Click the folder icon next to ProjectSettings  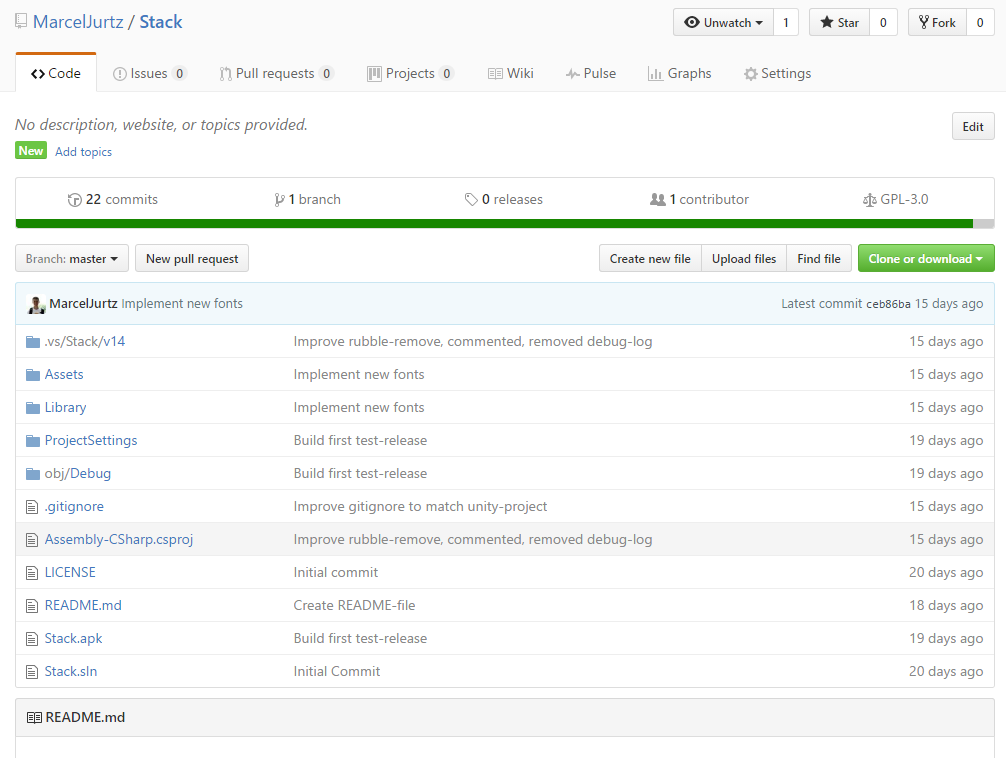33,441
